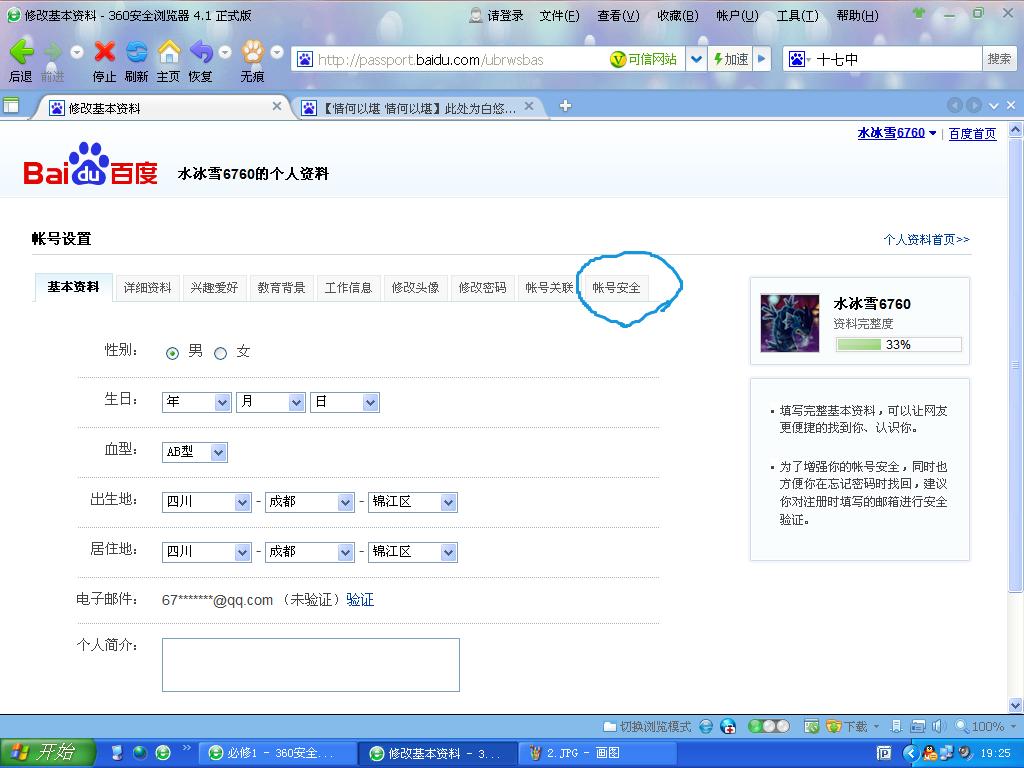Image resolution: width=1024 pixels, height=768 pixels.
Task: Open 工作信息 tab
Action: pos(348,287)
